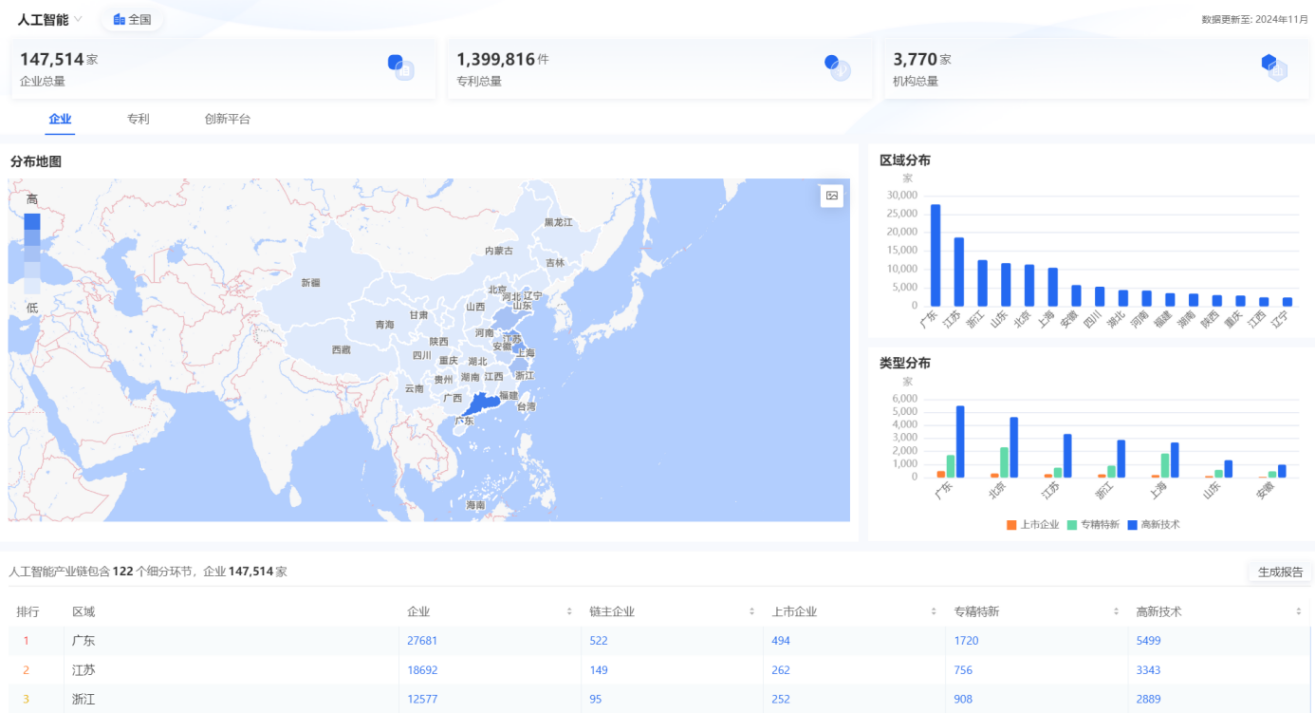Switch to the 创新平台 tab
The image size is (1315, 713).
[x=229, y=119]
